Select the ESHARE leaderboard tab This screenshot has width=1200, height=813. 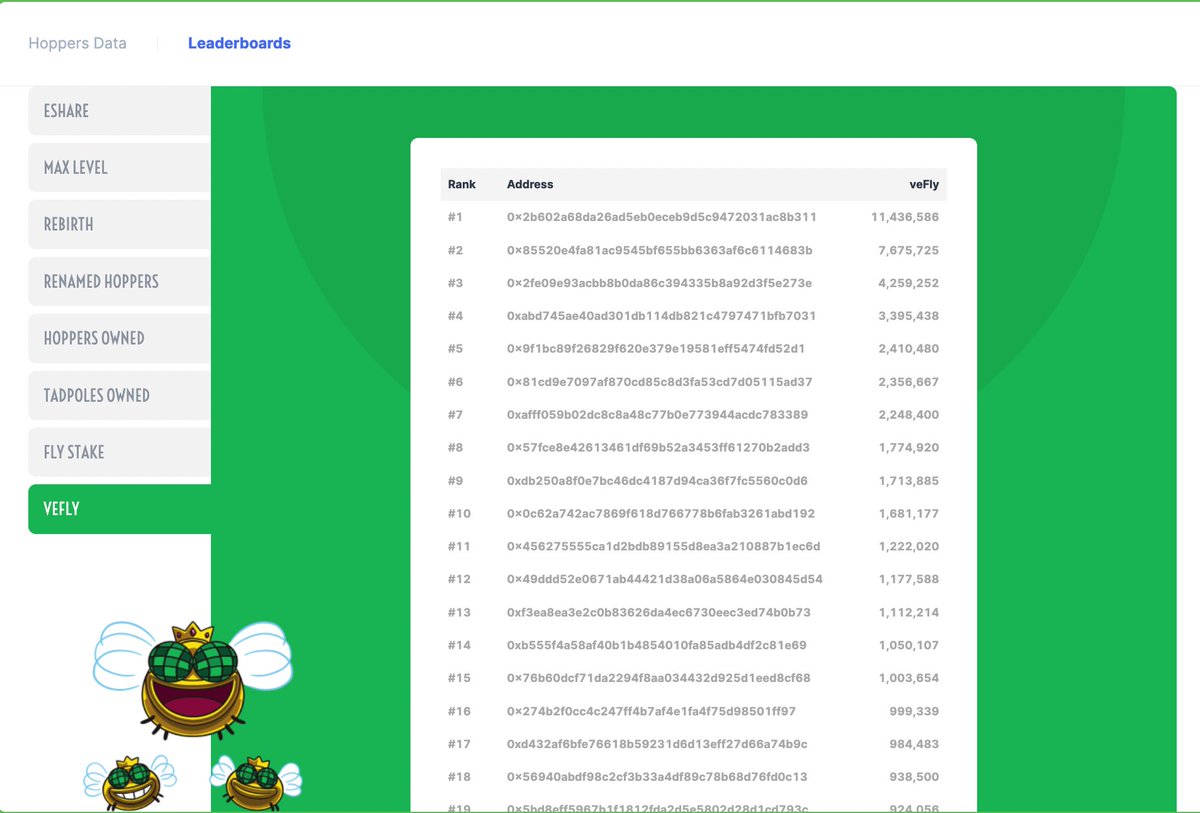[x=119, y=111]
